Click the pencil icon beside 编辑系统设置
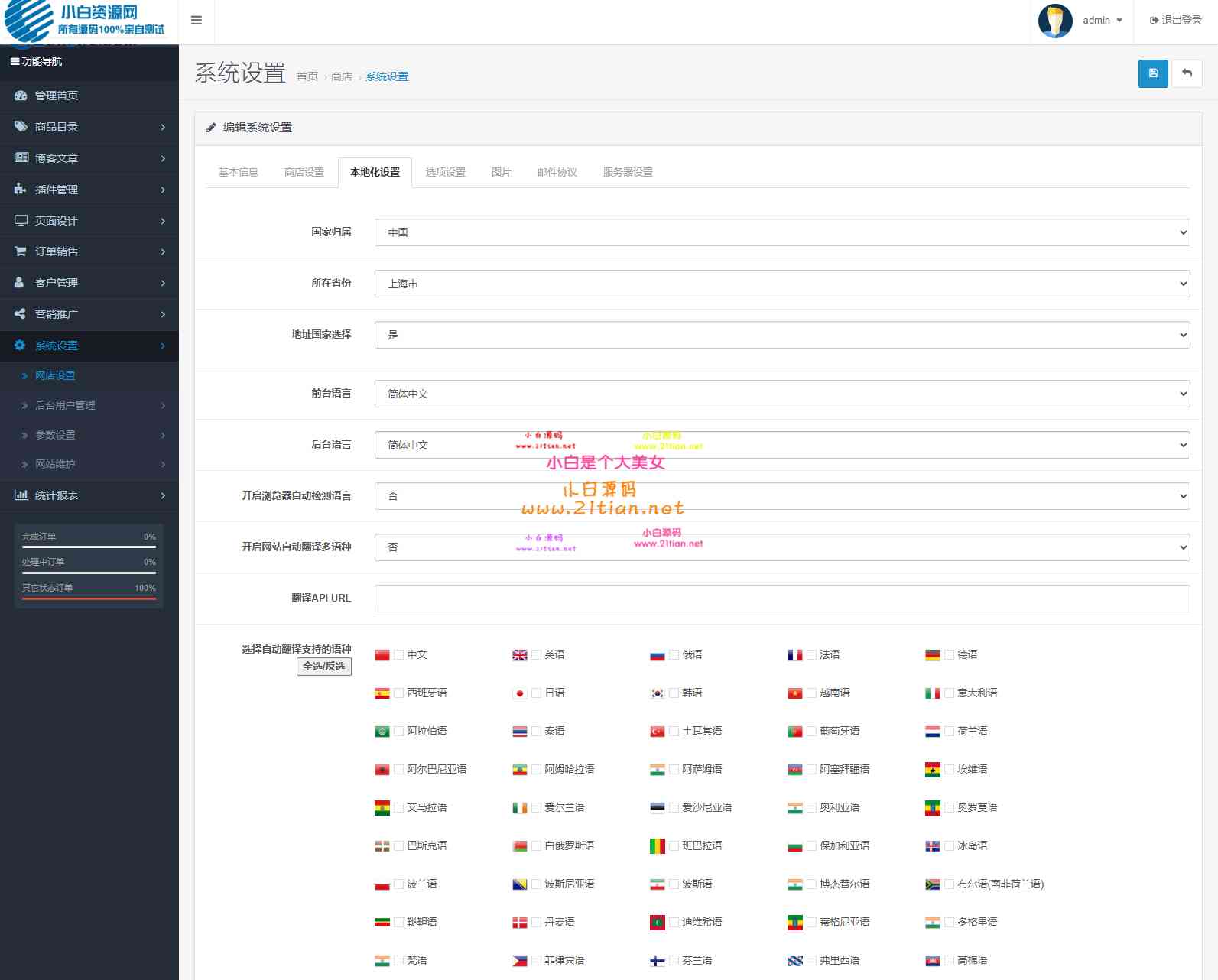This screenshot has height=980, width=1218. (211, 128)
